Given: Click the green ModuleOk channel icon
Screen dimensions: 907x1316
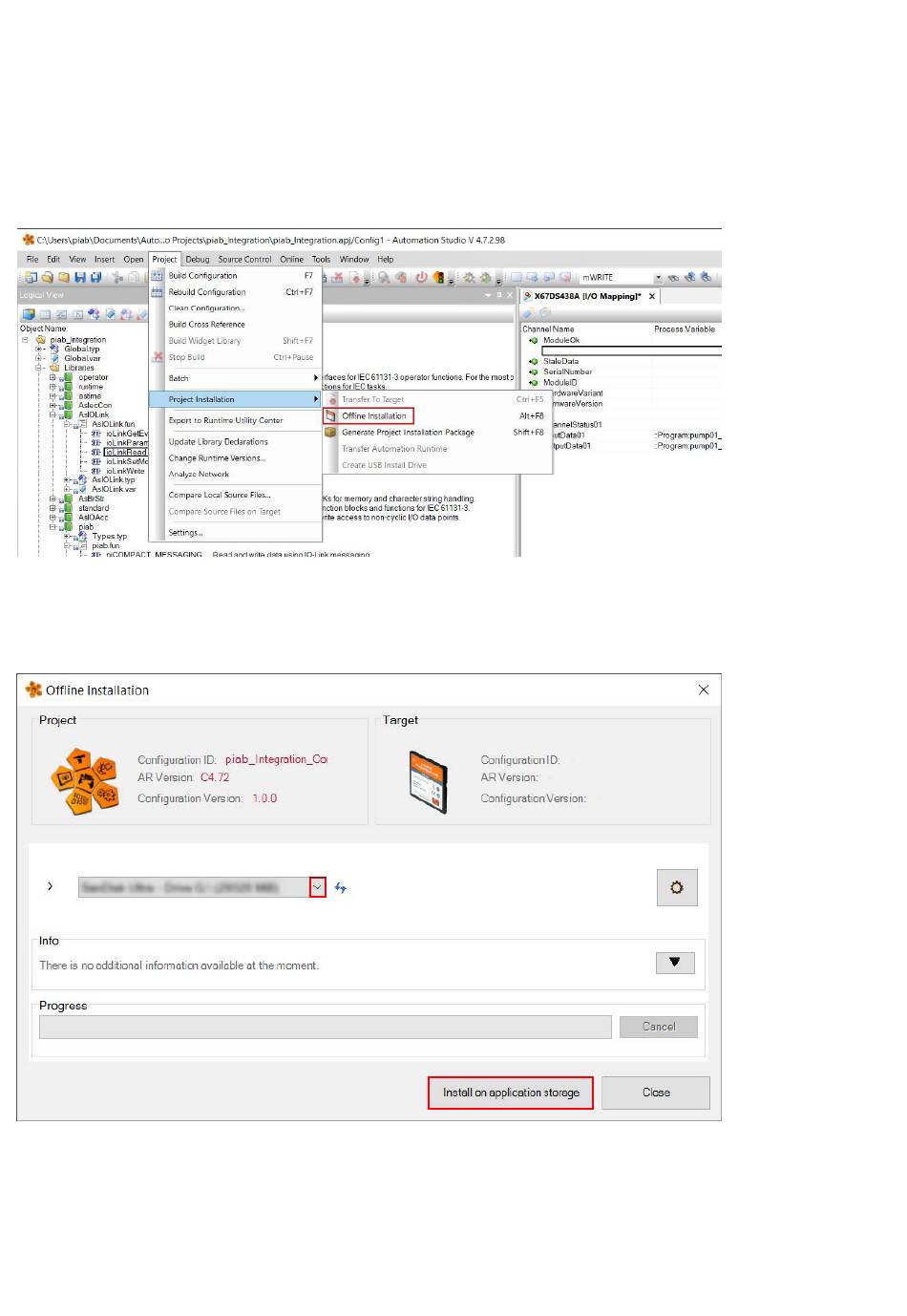Looking at the screenshot, I should pos(533,340).
